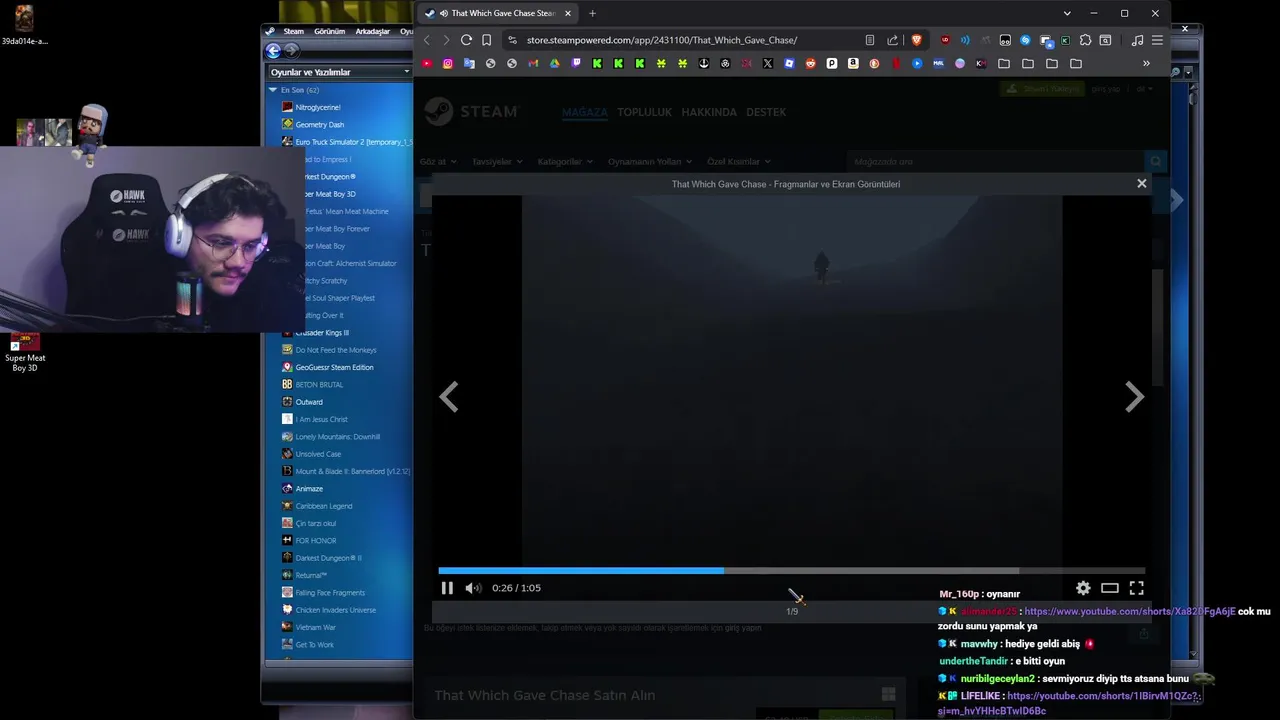
Task: Enter fullscreen for the trailer
Action: click(1137, 588)
